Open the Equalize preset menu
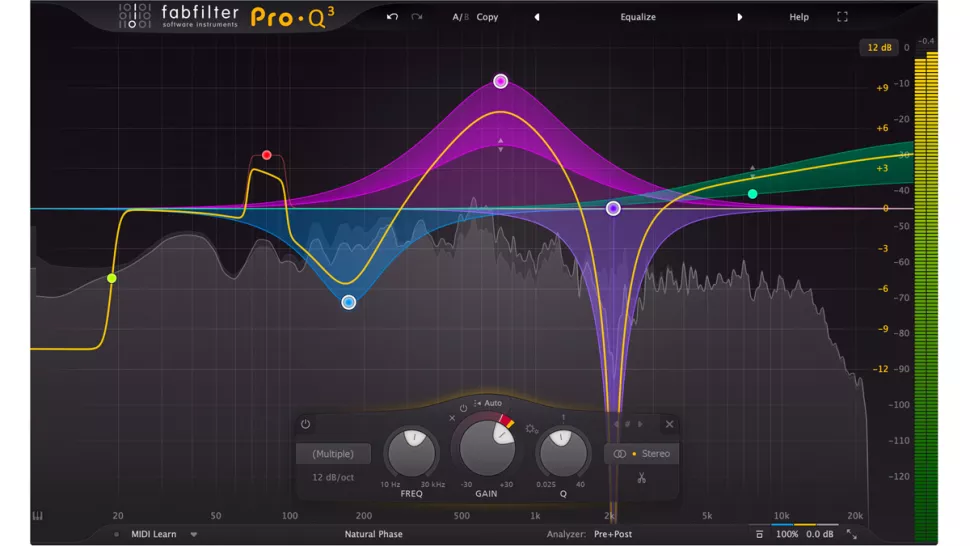This screenshot has height=546, width=970. pyautogui.click(x=637, y=17)
